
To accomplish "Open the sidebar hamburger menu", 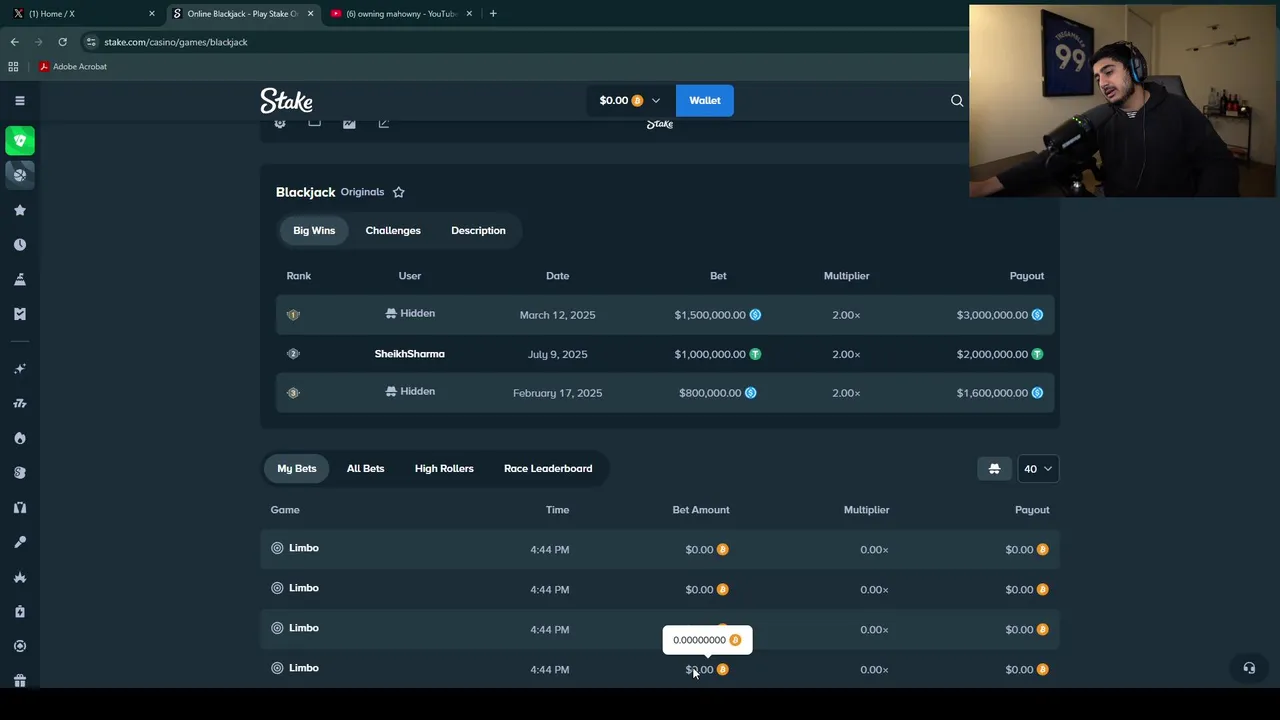I will 19,100.
